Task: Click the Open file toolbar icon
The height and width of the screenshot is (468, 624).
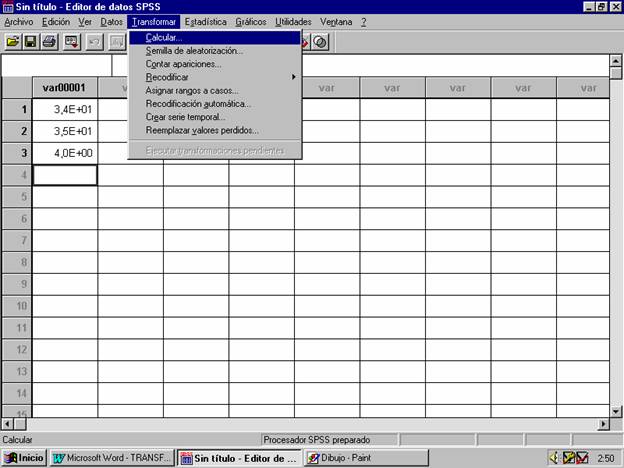Action: tap(13, 42)
